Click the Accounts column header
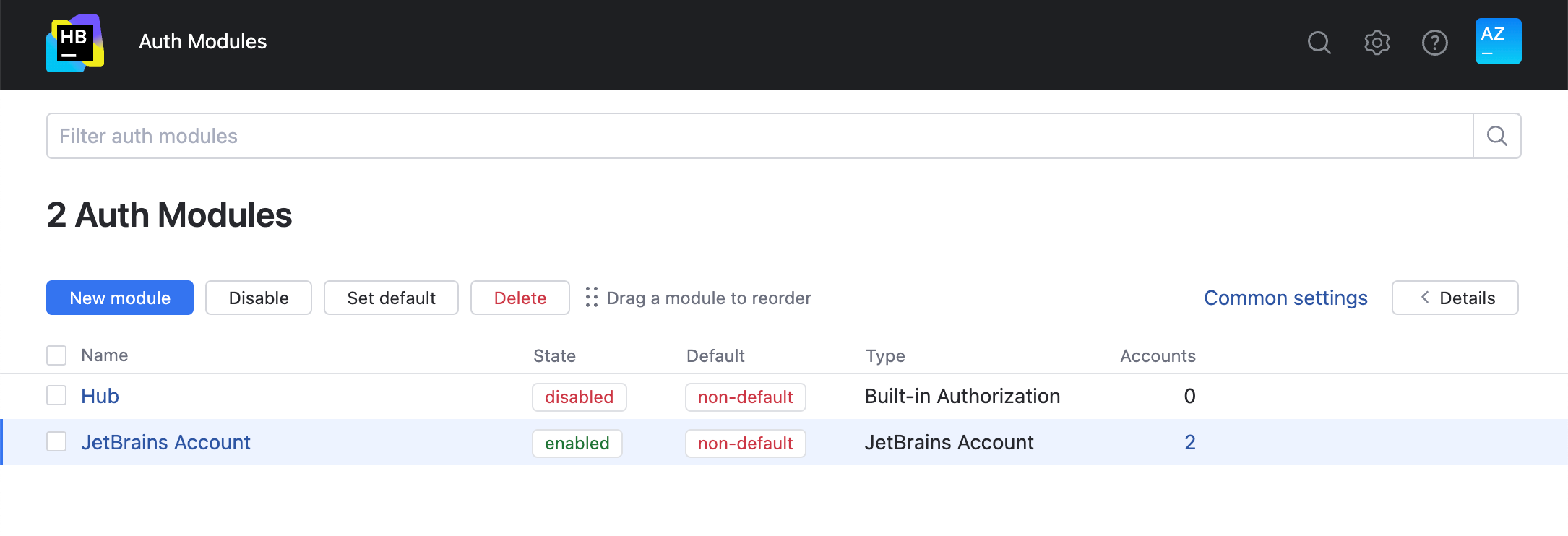1568x536 pixels. (1158, 356)
